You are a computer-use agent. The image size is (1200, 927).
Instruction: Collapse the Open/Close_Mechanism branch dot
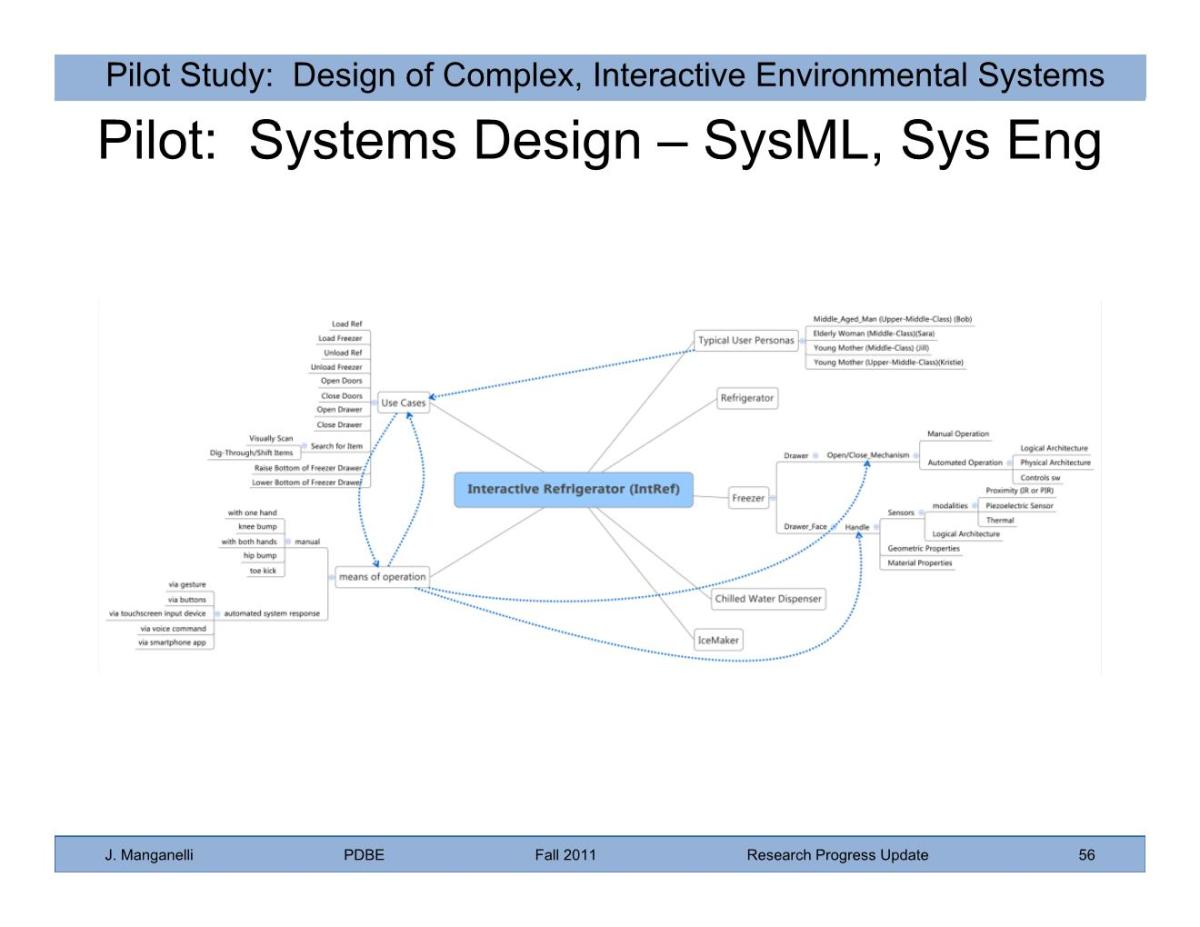[915, 456]
